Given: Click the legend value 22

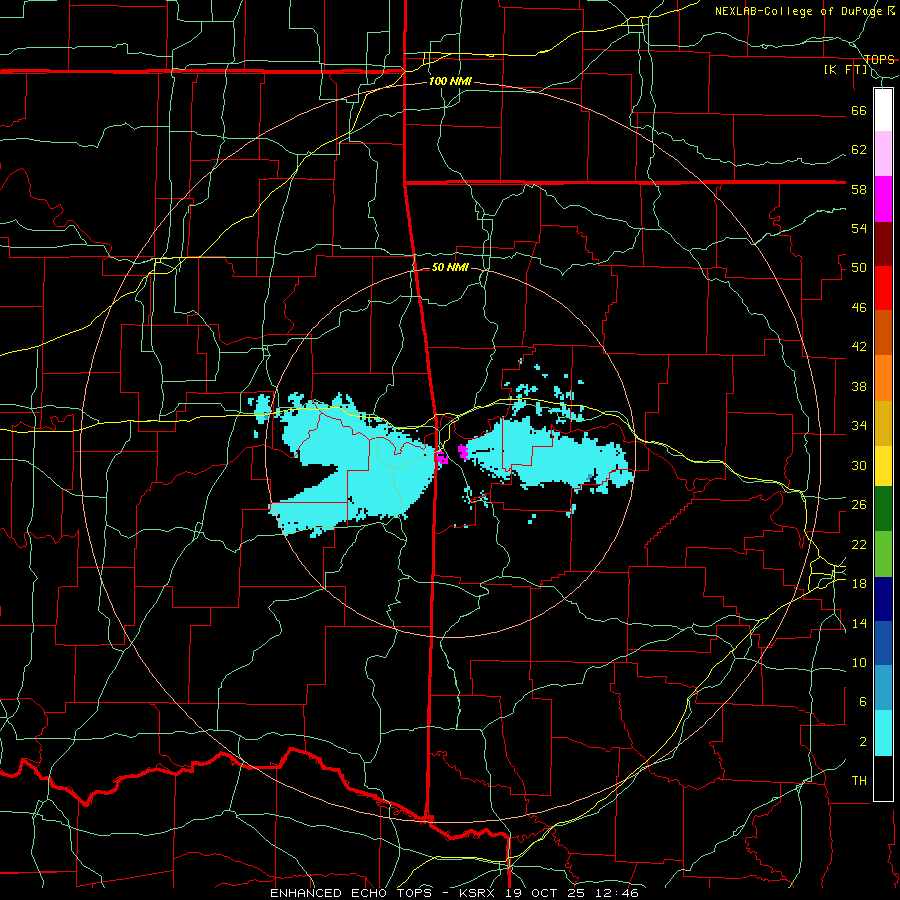Looking at the screenshot, I should pos(859,544).
